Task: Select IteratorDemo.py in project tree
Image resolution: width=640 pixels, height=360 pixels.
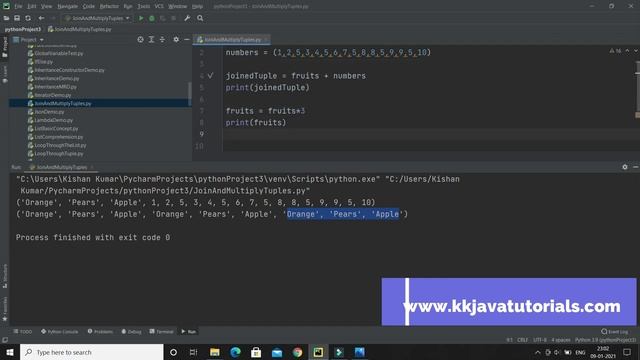Action: click(49, 95)
